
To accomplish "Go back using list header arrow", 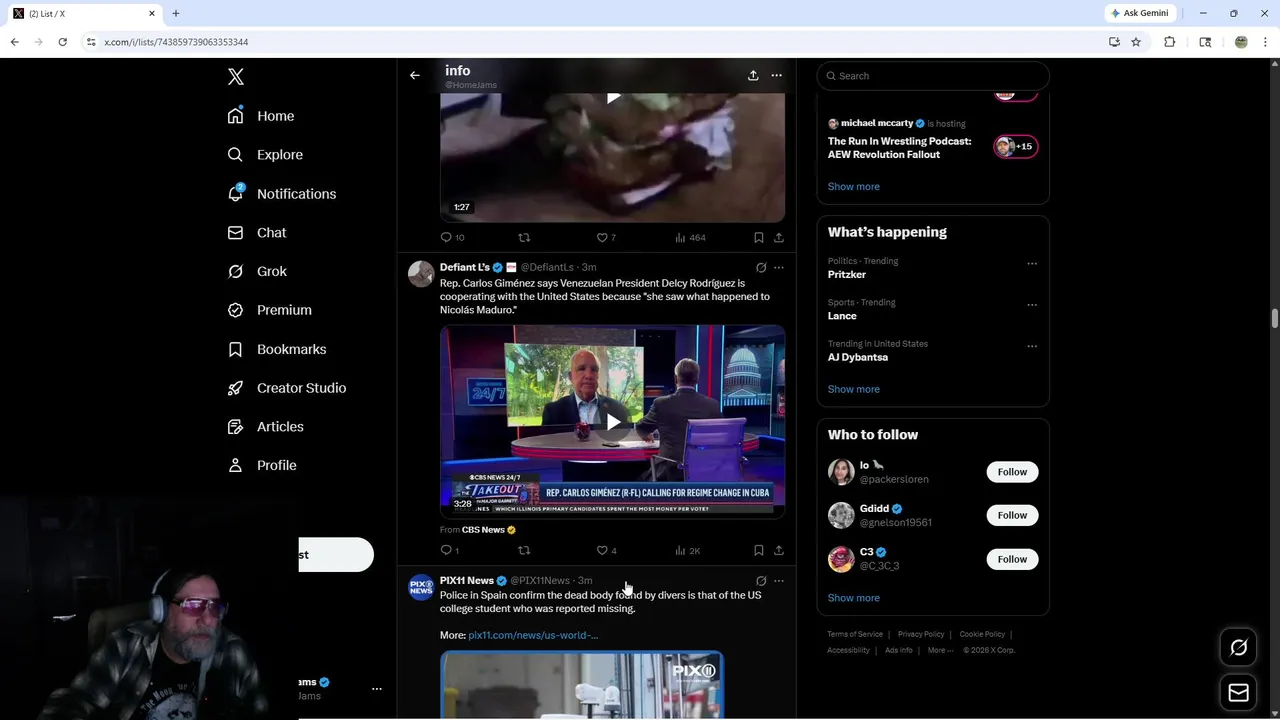I will tap(415, 75).
